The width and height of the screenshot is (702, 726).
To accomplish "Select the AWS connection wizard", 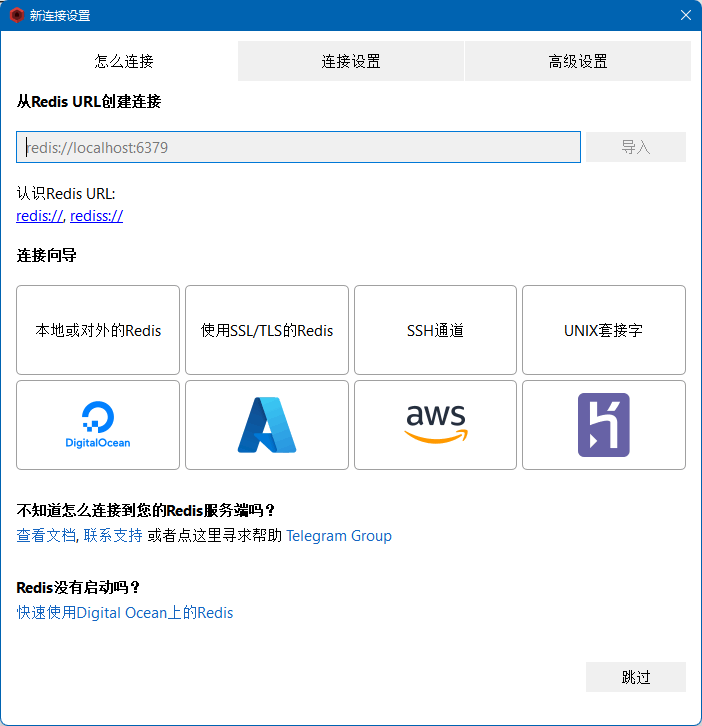I will tap(435, 425).
